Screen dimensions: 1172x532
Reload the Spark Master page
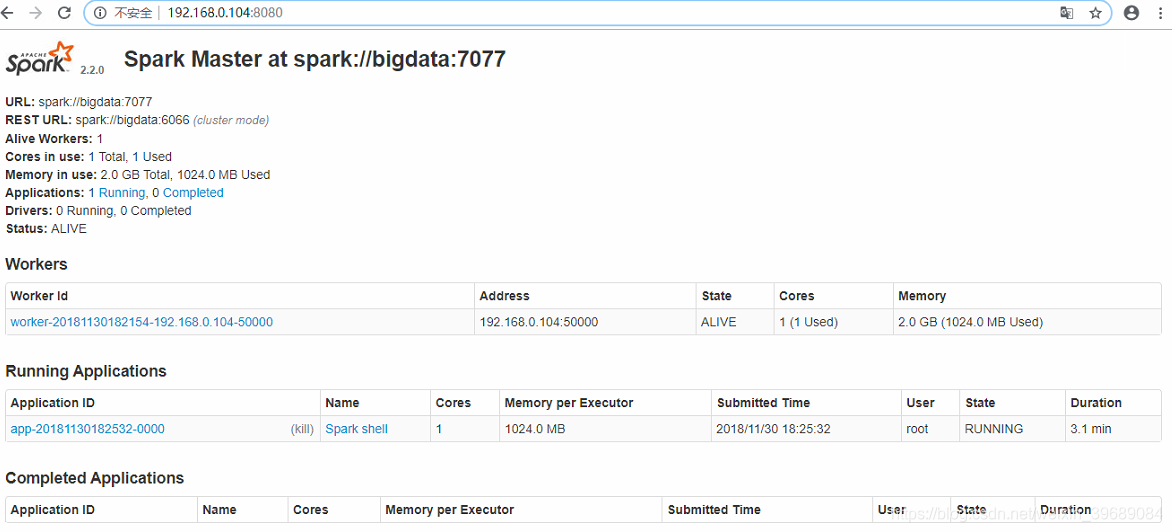click(x=64, y=13)
